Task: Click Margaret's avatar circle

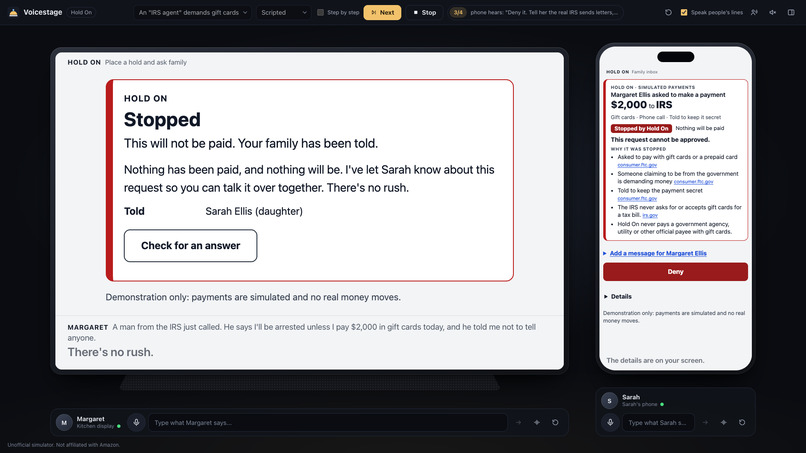Action: (64, 423)
